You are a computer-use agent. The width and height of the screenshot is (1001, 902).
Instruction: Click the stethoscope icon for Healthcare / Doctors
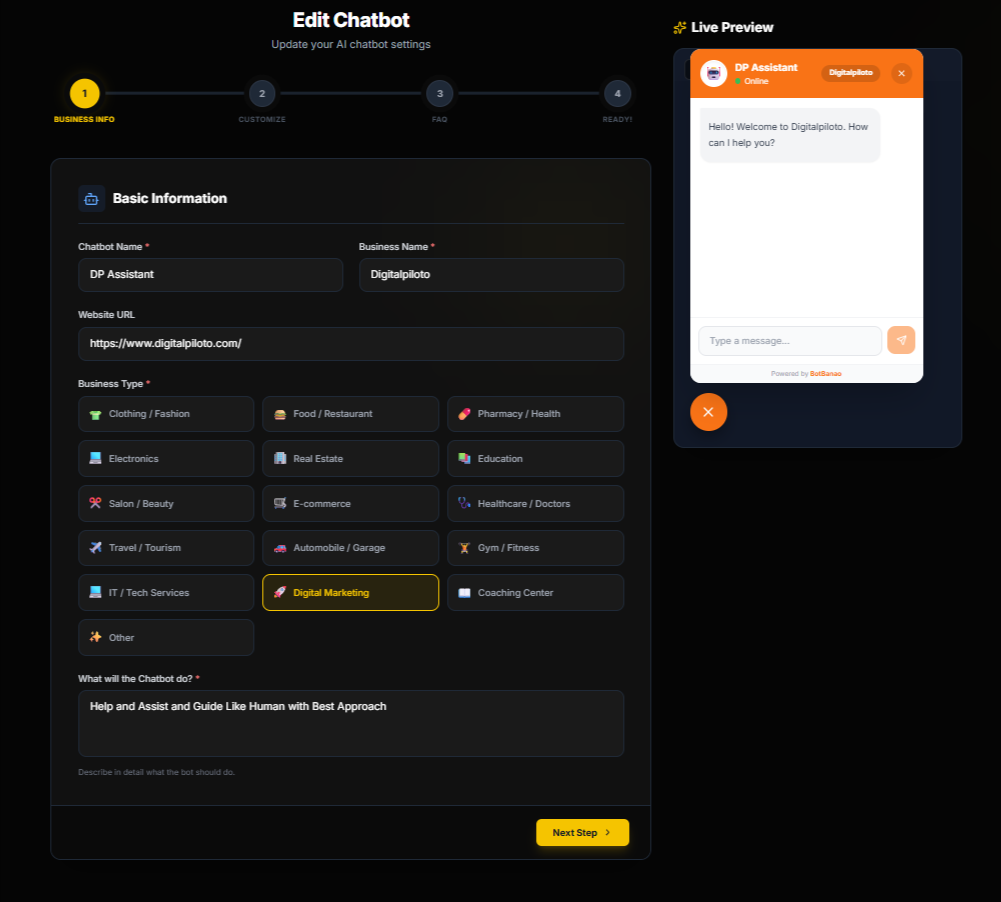(x=464, y=503)
